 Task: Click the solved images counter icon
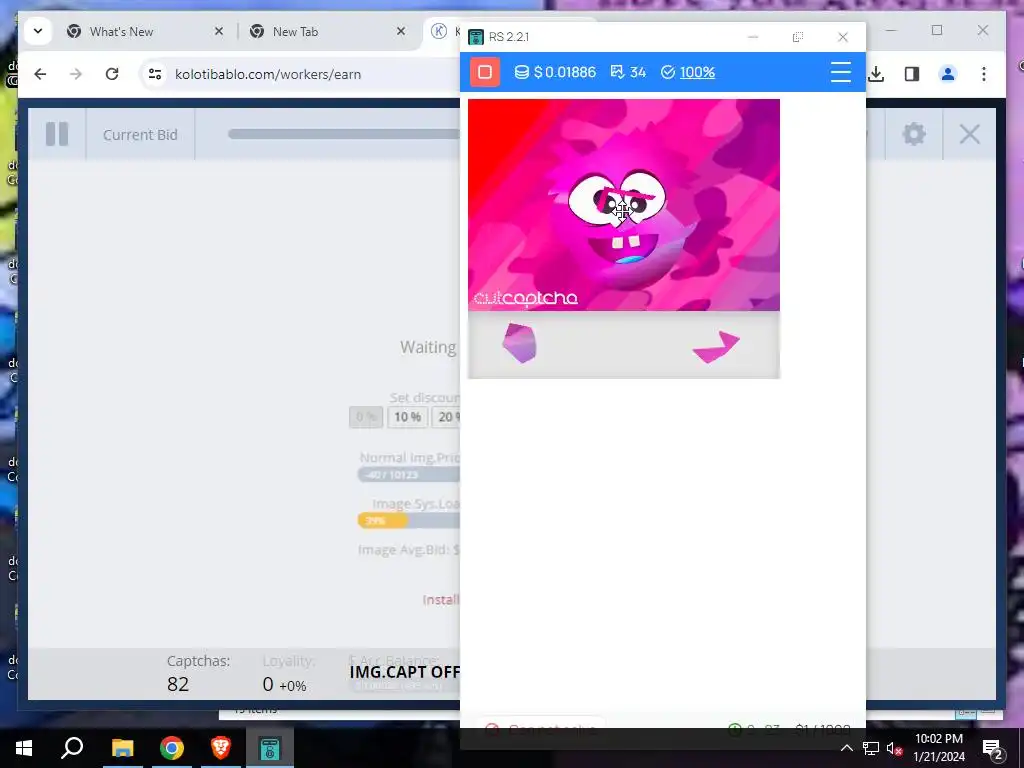pyautogui.click(x=616, y=72)
